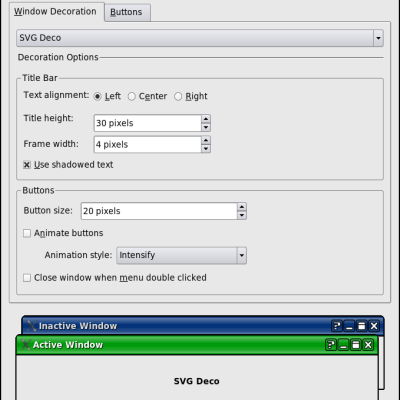The image size is (400, 400).
Task: Increase Frame width with up arrow
Action: tap(206, 140)
